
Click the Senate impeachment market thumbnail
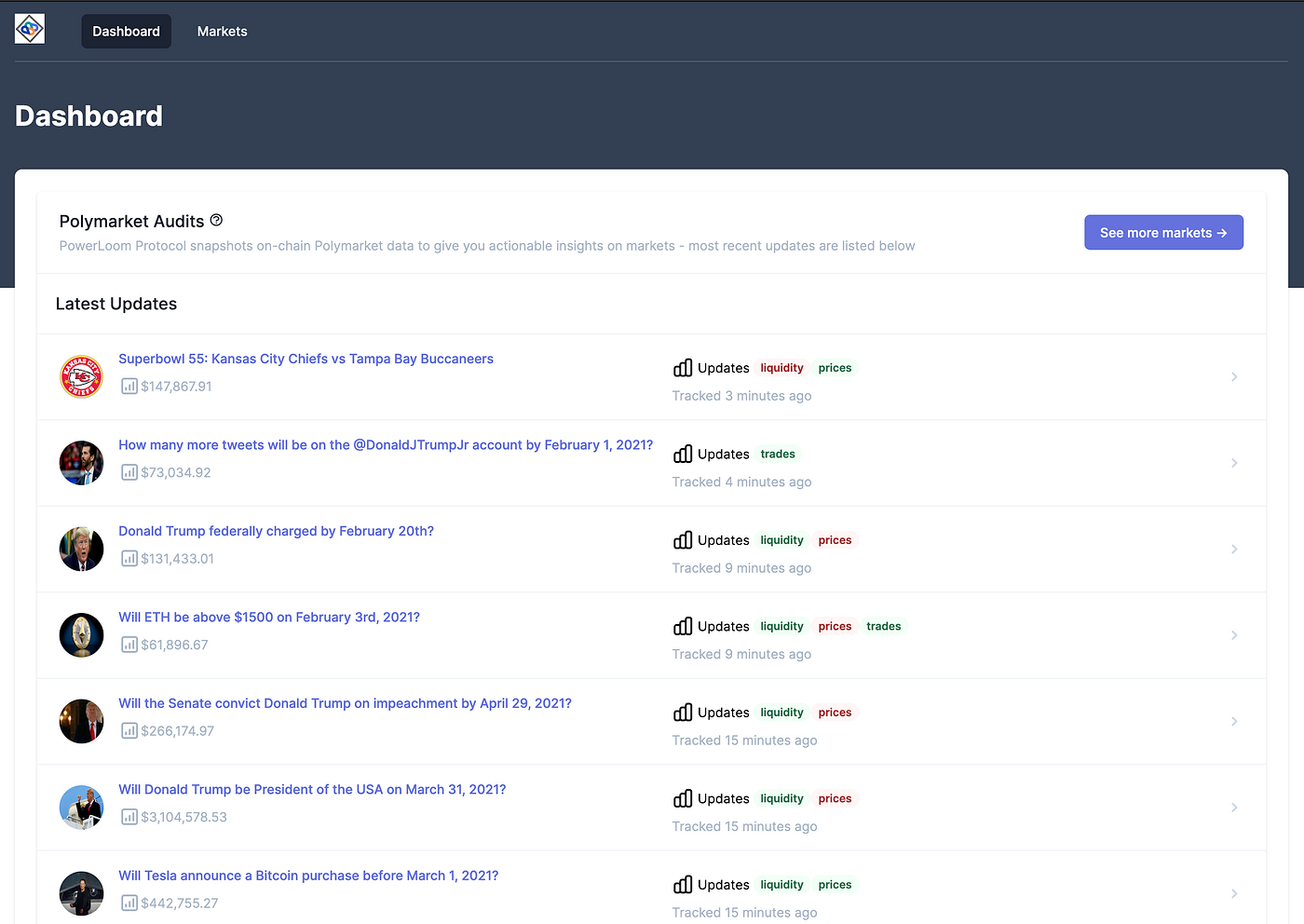point(82,721)
